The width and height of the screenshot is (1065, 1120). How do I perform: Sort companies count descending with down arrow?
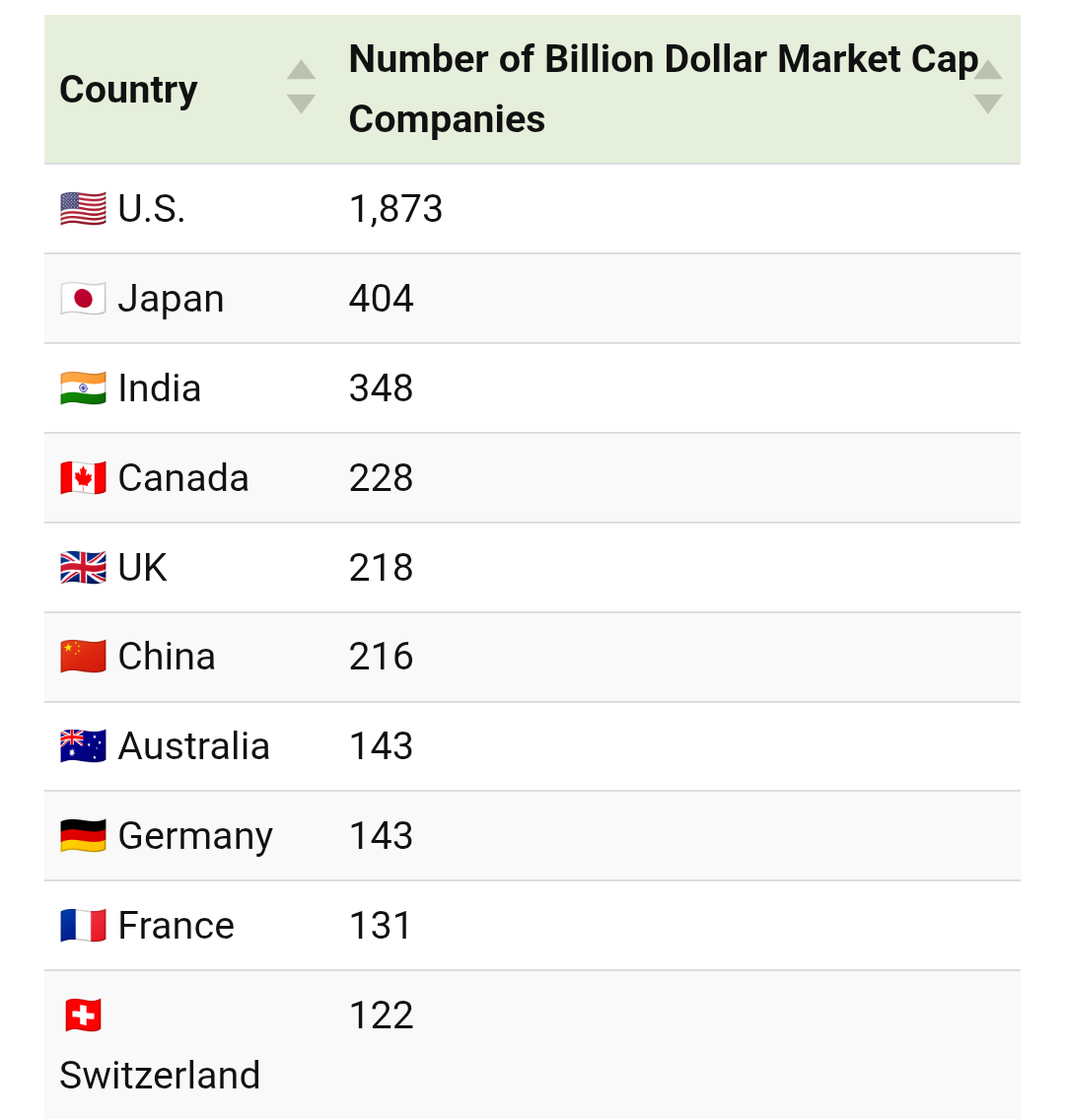point(988,104)
